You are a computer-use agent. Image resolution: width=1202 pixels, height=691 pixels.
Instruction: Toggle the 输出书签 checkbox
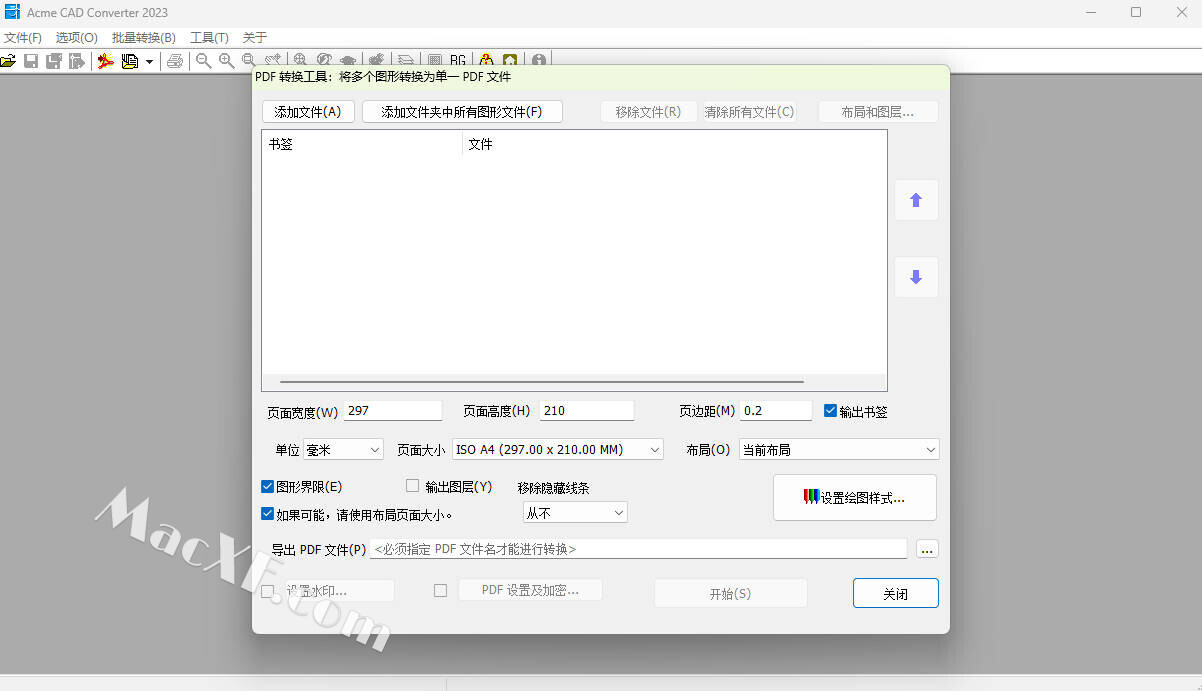click(x=830, y=411)
